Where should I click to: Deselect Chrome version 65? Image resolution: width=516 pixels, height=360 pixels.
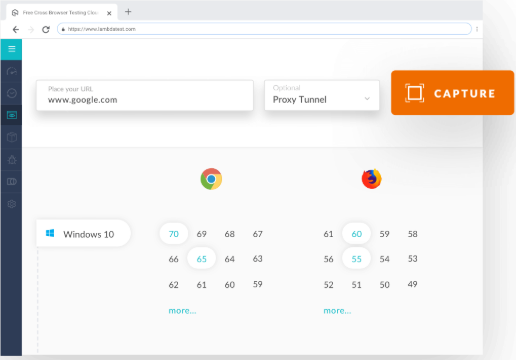(201, 259)
